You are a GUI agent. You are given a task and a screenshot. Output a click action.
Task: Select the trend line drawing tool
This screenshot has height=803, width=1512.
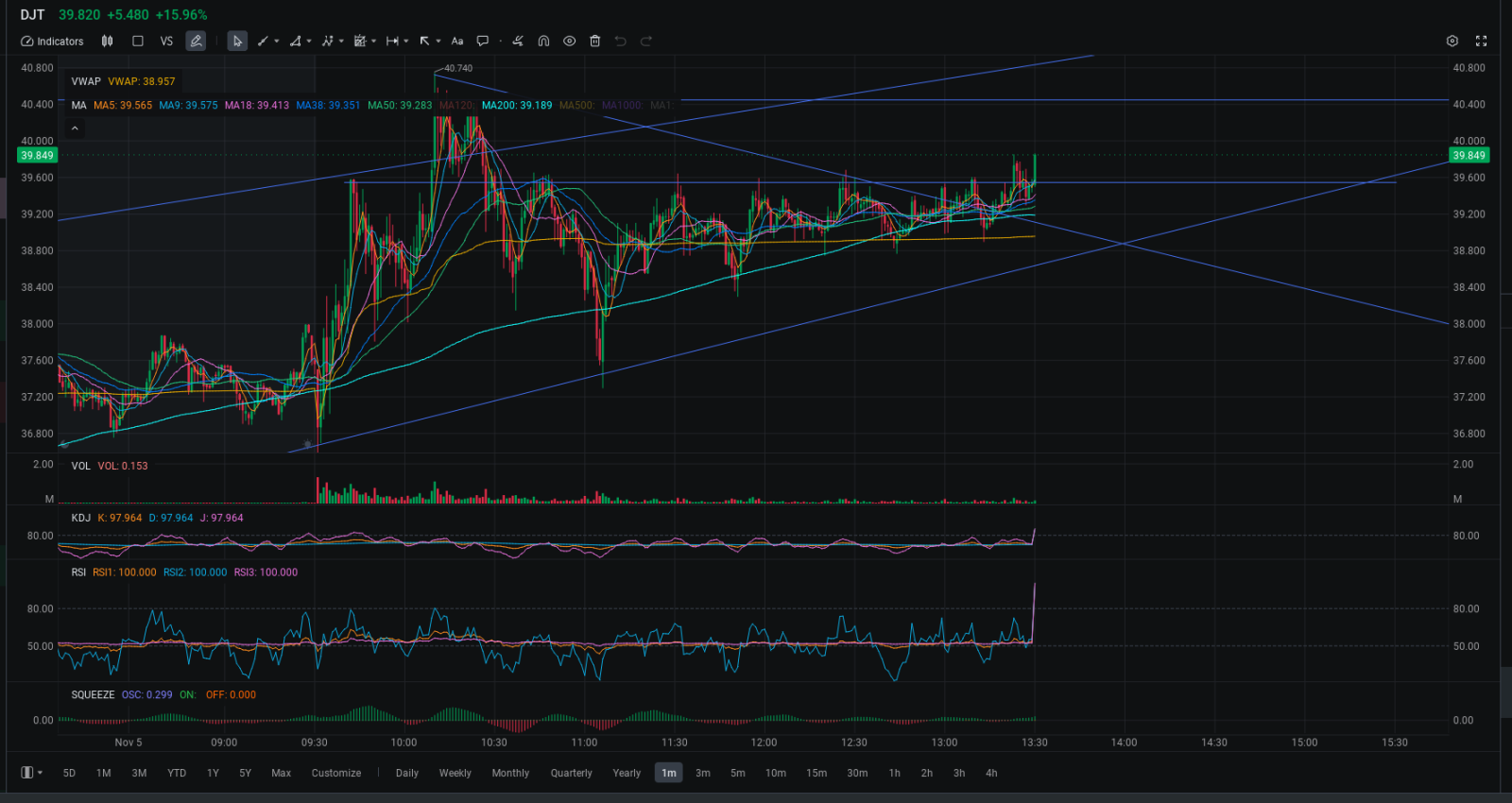[x=263, y=42]
